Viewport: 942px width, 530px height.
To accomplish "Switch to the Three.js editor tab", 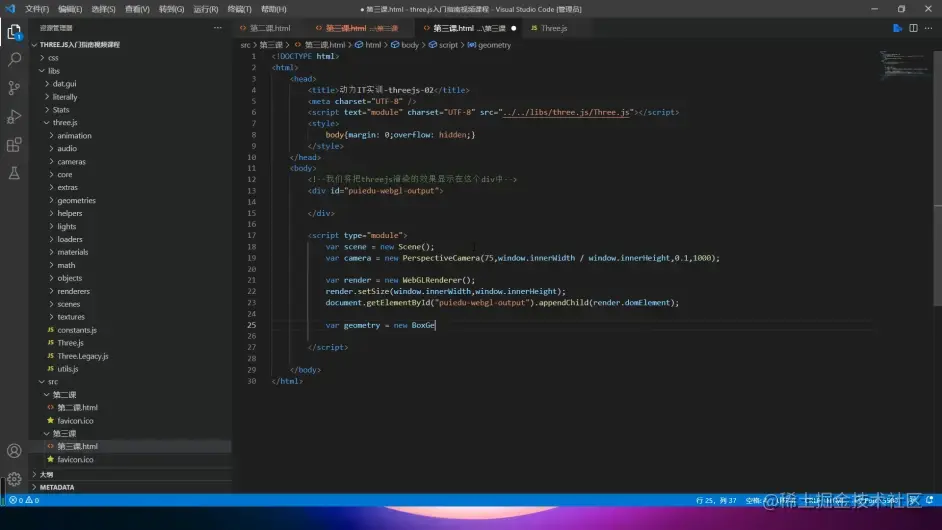I will [x=553, y=28].
